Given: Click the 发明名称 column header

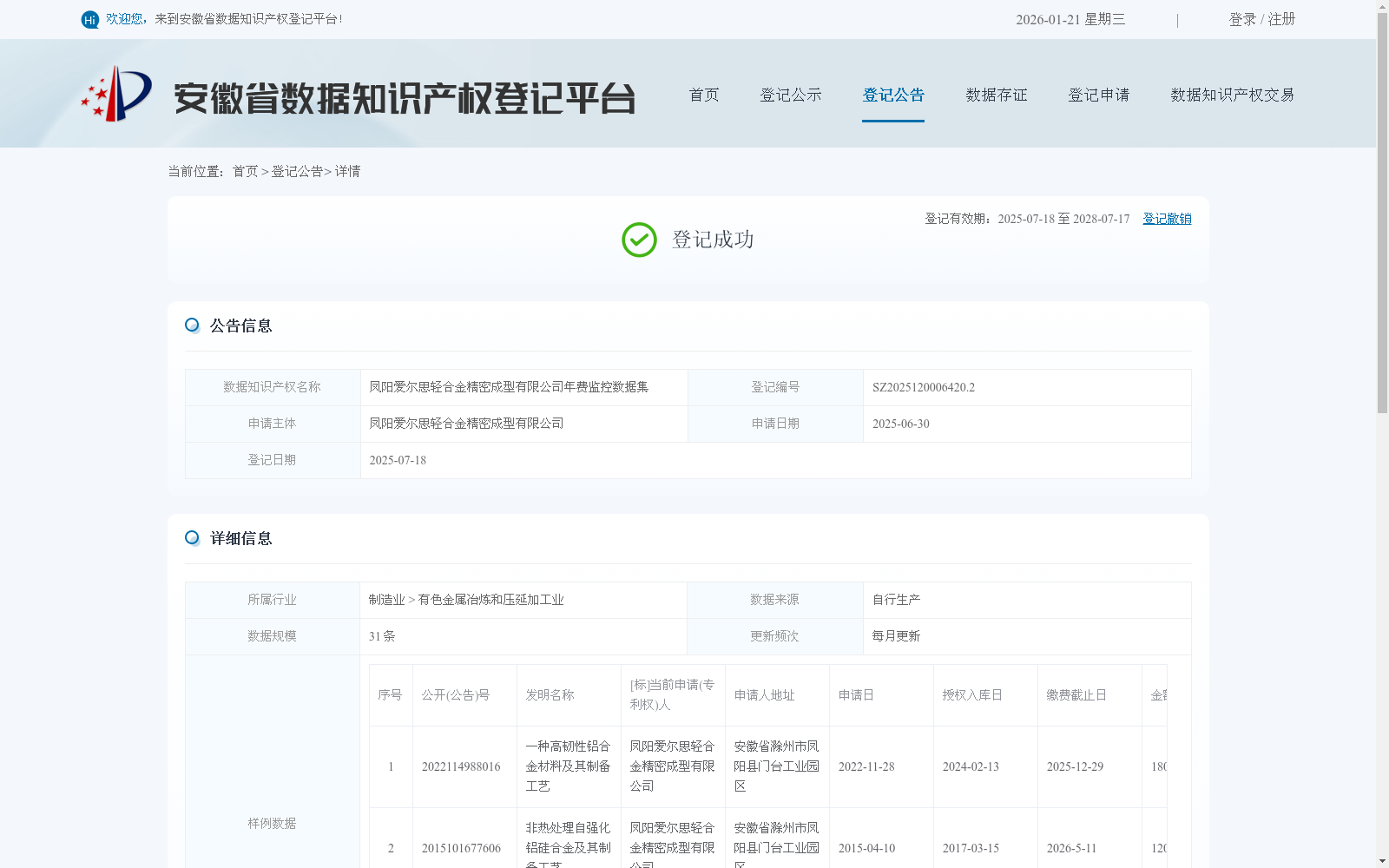Looking at the screenshot, I should pos(550,695).
